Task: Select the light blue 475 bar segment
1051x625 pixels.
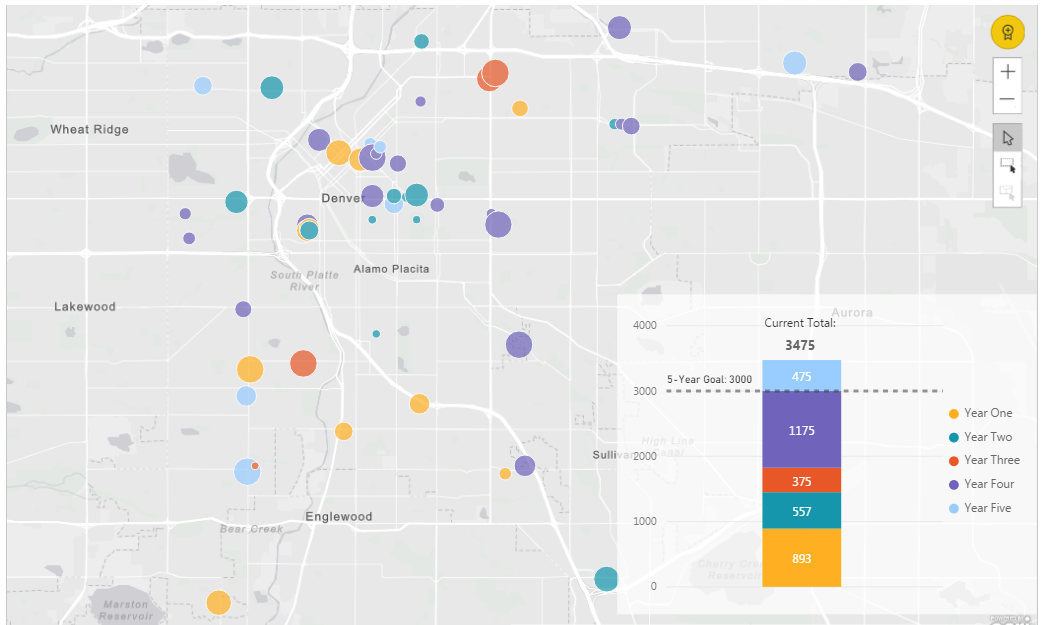Action: (x=802, y=376)
